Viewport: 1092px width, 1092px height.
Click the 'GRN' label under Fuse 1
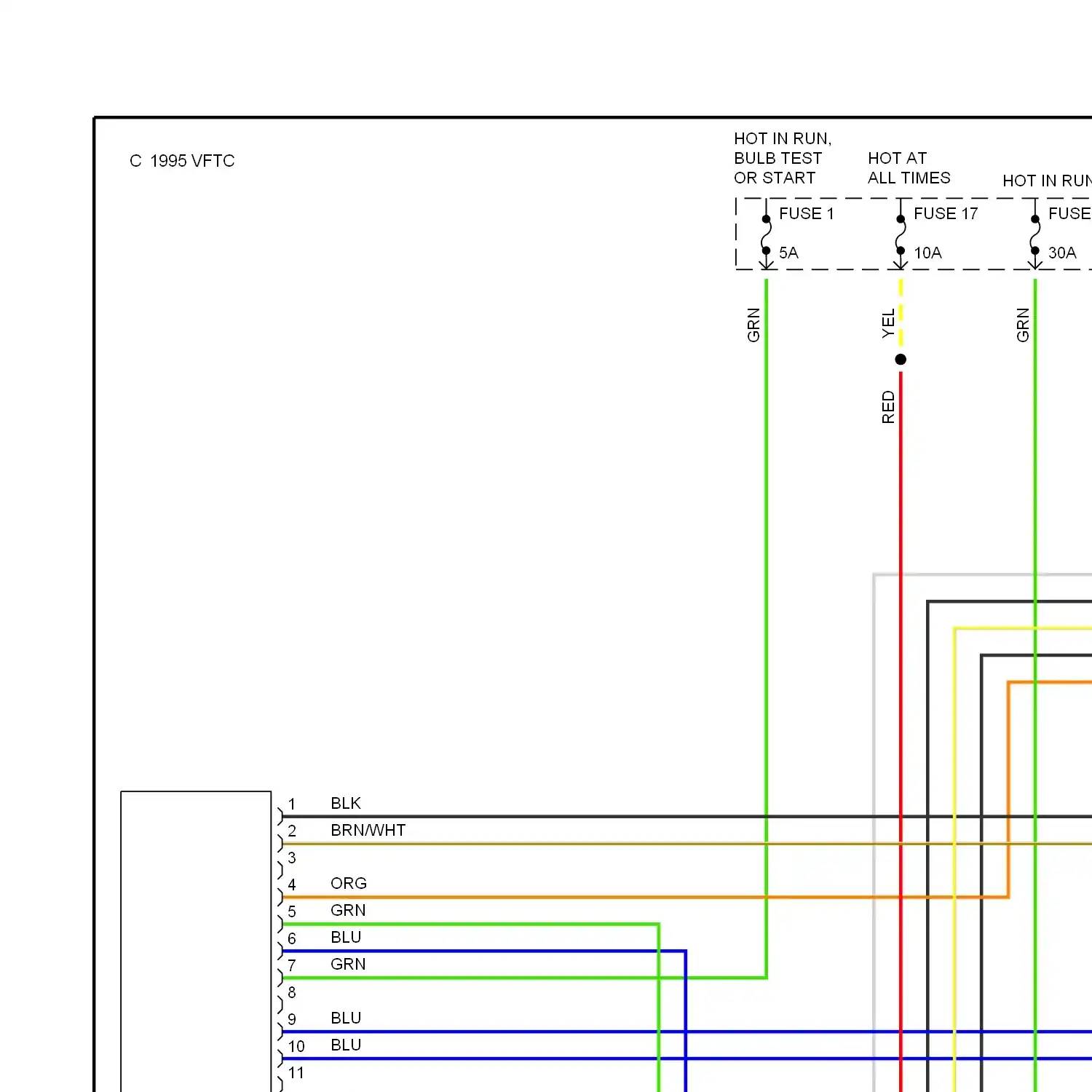click(753, 325)
